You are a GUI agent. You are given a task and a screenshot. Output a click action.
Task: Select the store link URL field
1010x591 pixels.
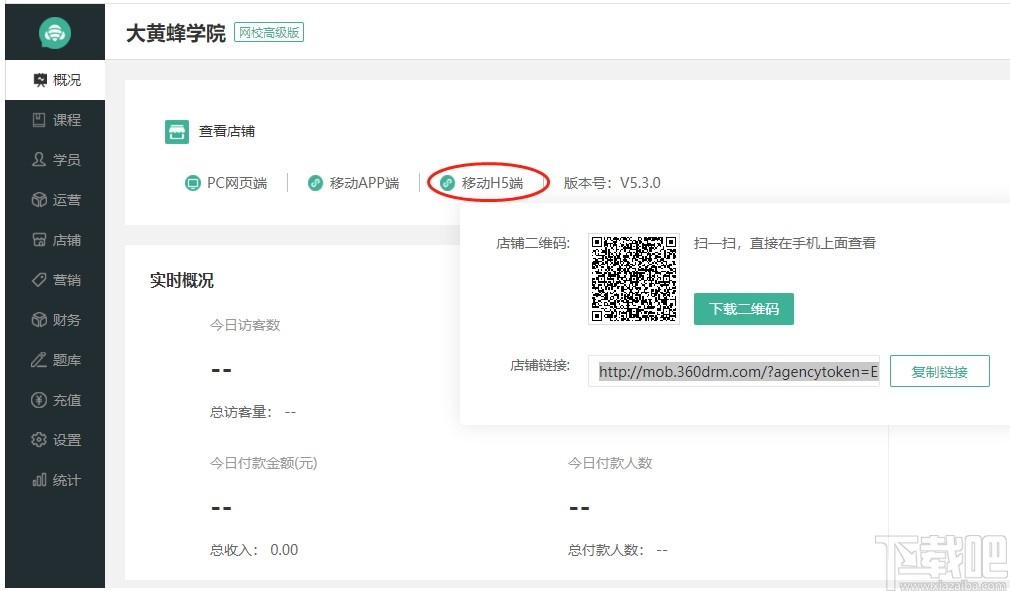click(736, 371)
